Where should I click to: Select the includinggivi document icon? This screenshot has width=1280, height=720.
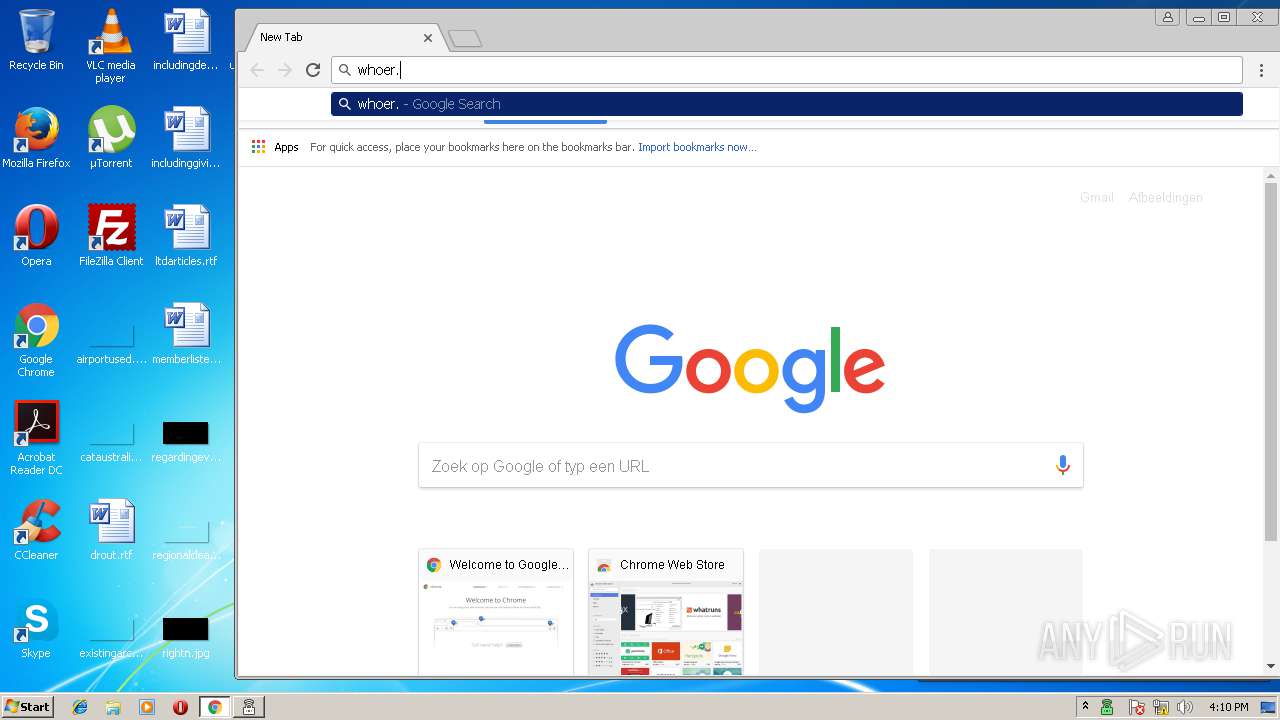(186, 138)
